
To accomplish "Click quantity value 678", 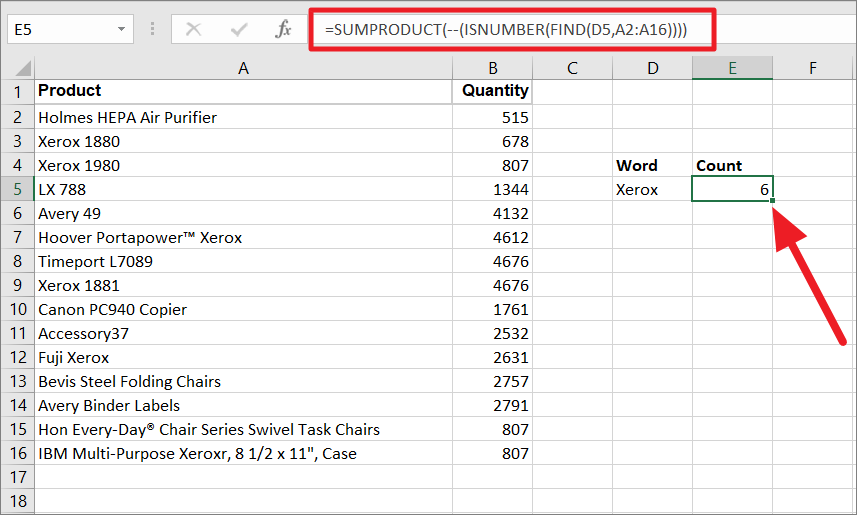I will pos(492,141).
